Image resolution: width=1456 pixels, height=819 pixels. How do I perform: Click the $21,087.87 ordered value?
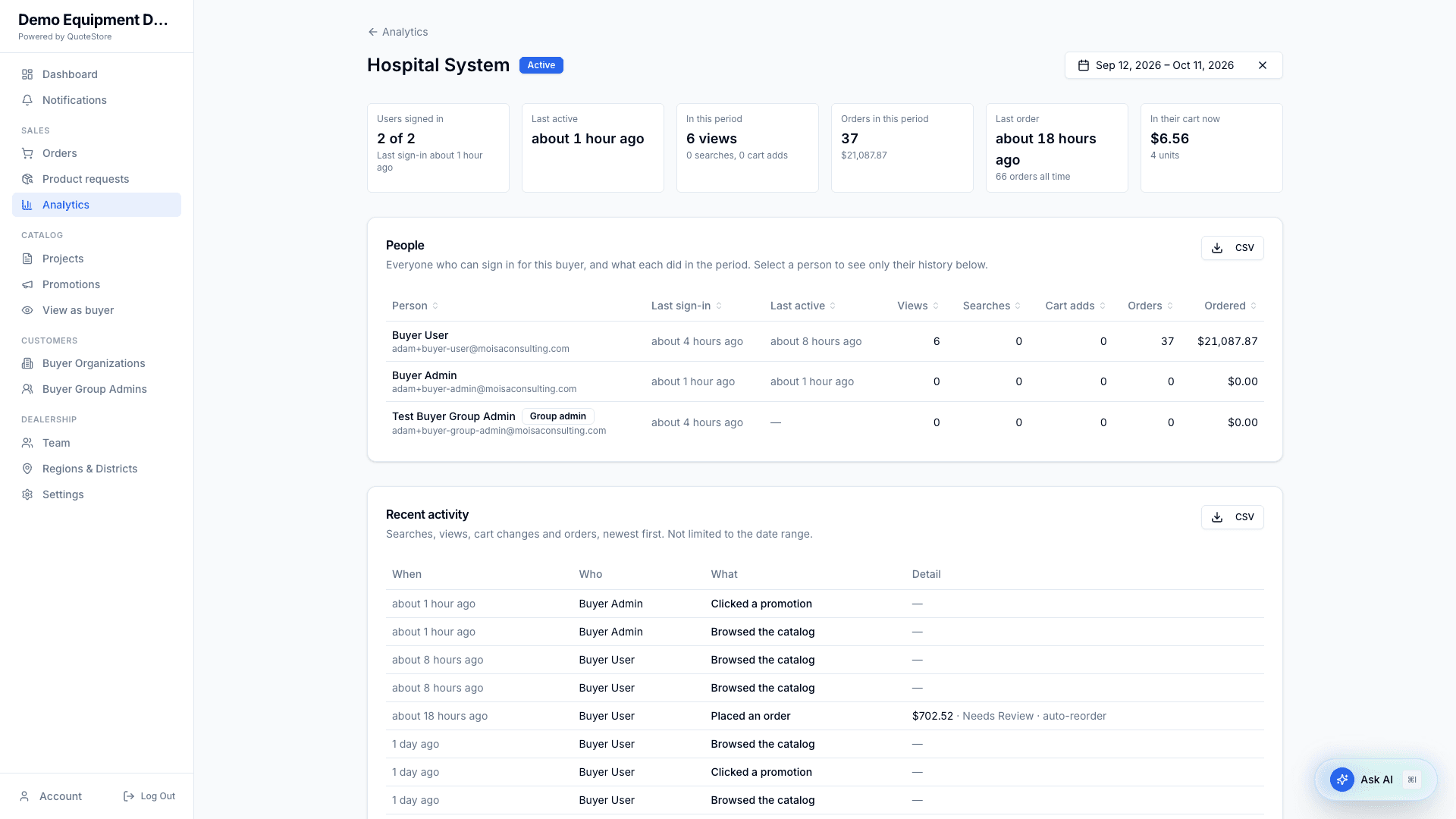coord(1227,341)
